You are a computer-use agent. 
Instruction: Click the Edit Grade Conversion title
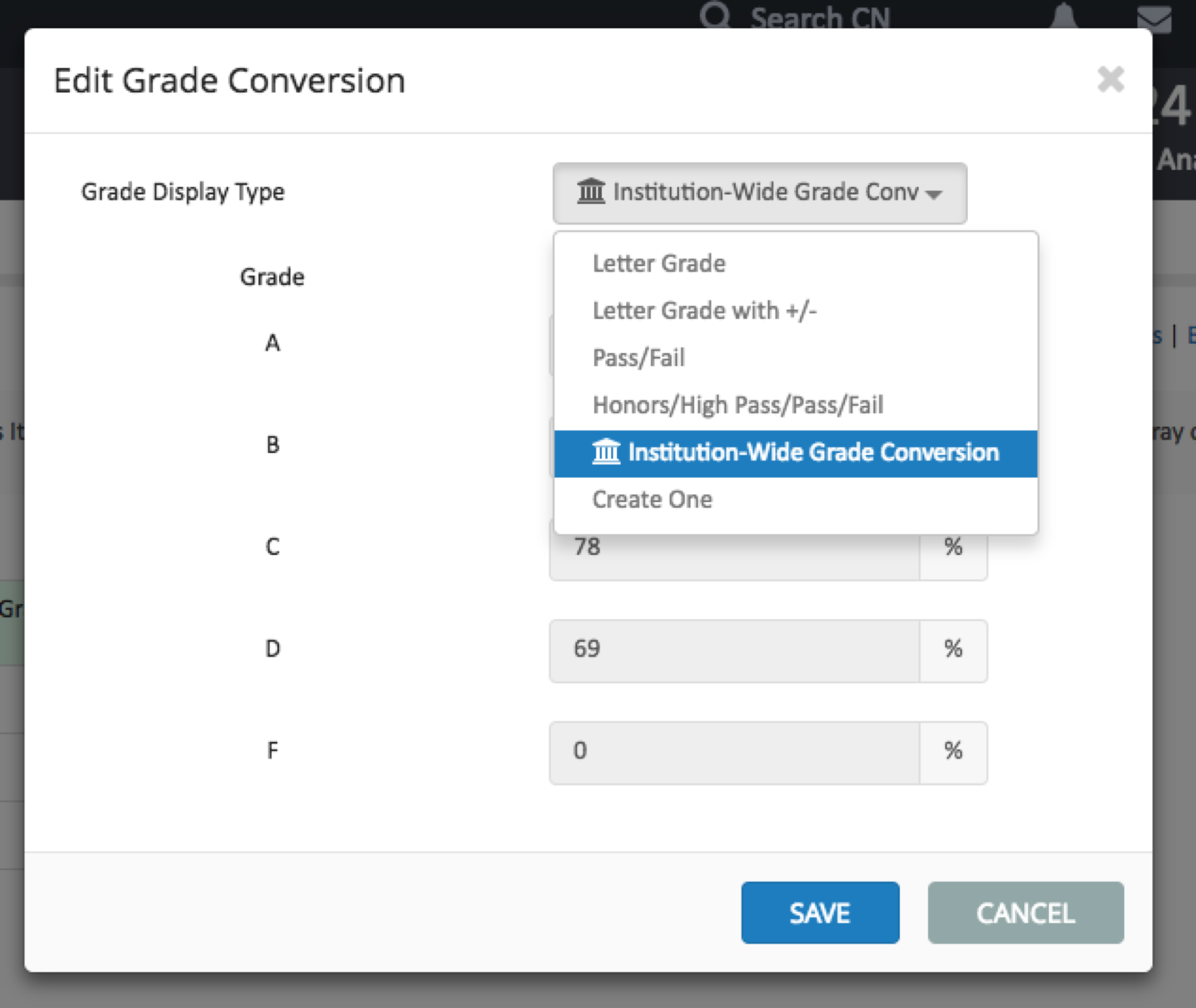229,81
